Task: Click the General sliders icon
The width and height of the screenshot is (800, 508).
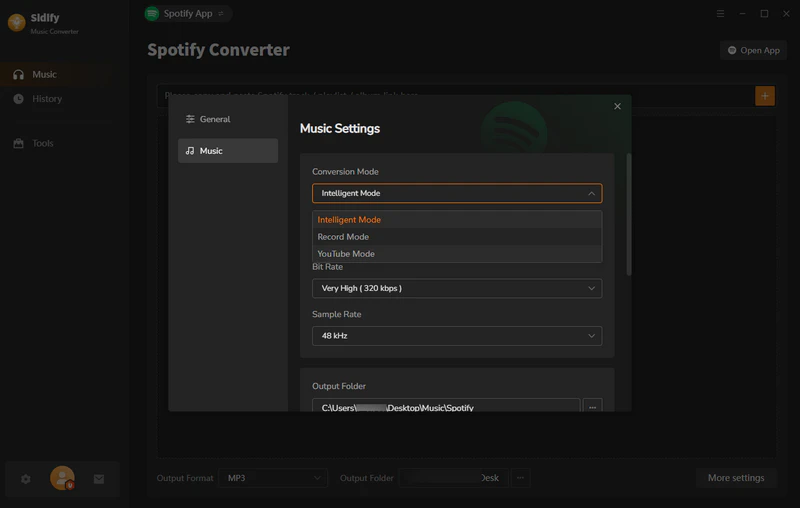Action: (x=190, y=119)
